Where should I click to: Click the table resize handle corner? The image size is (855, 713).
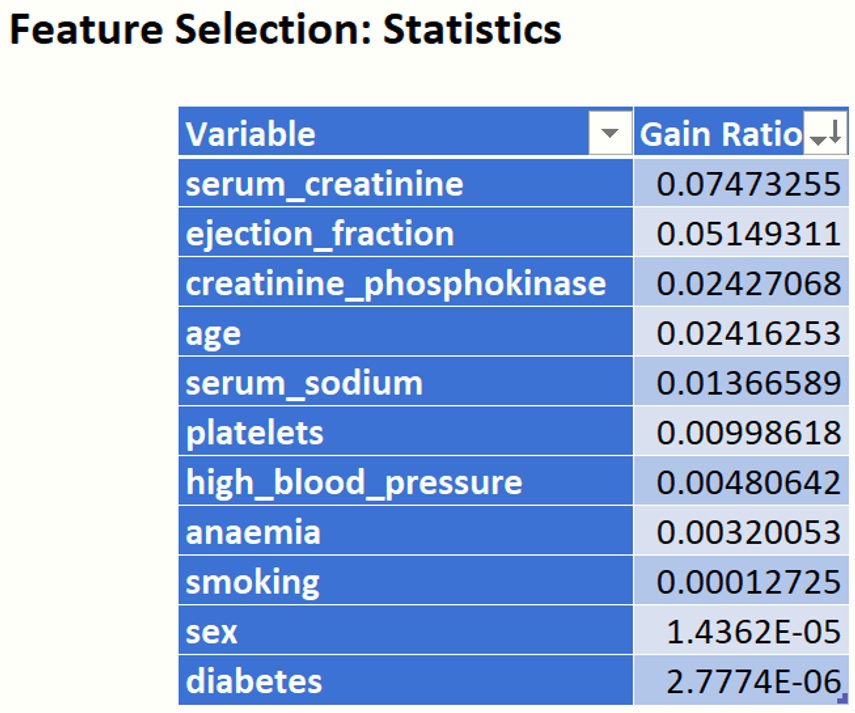844,699
